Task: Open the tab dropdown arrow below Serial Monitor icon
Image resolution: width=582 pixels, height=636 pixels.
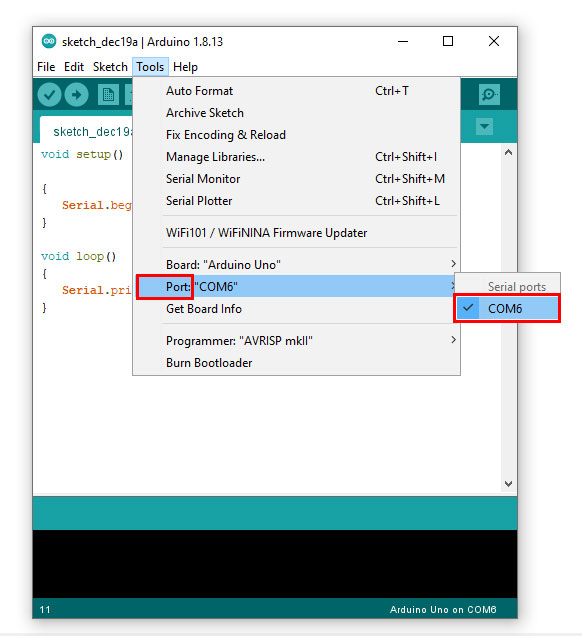Action: click(x=484, y=127)
